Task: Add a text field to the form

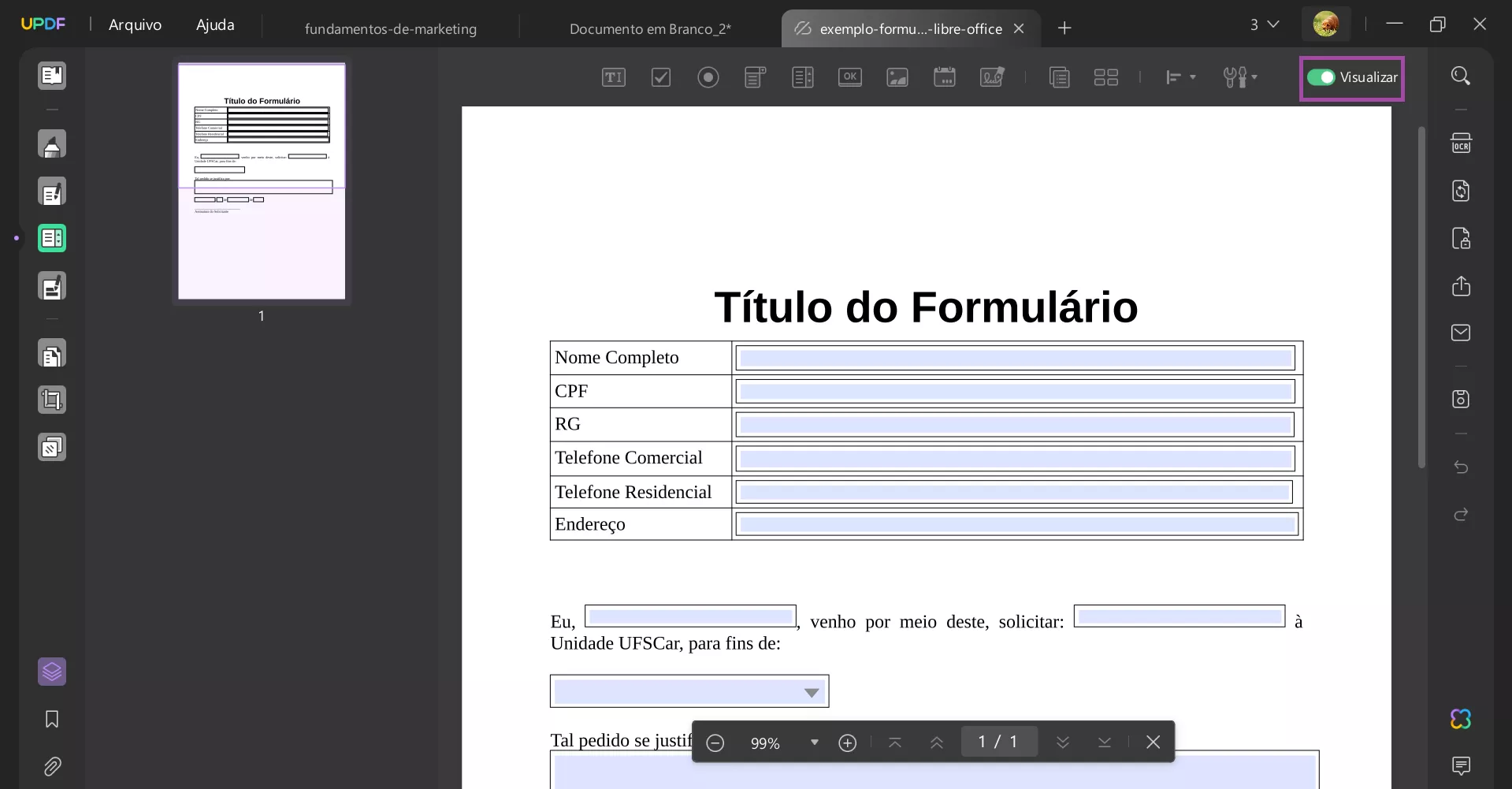Action: coord(613,77)
